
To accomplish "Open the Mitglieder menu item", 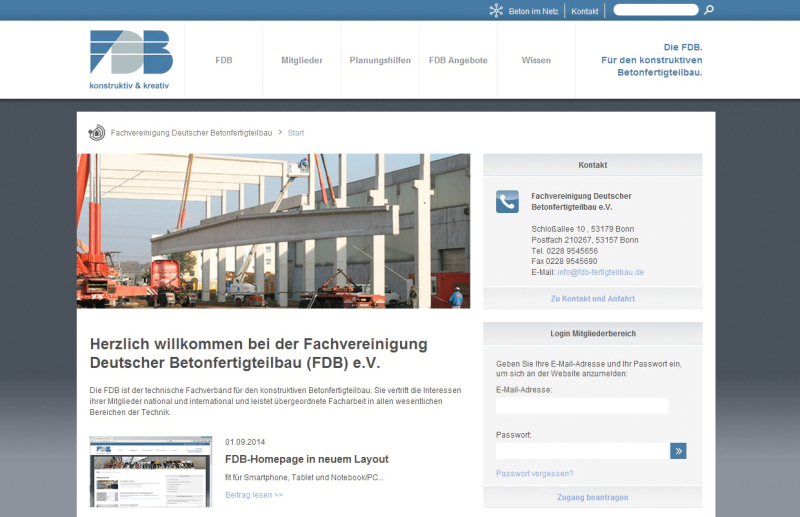I will pyautogui.click(x=302, y=60).
